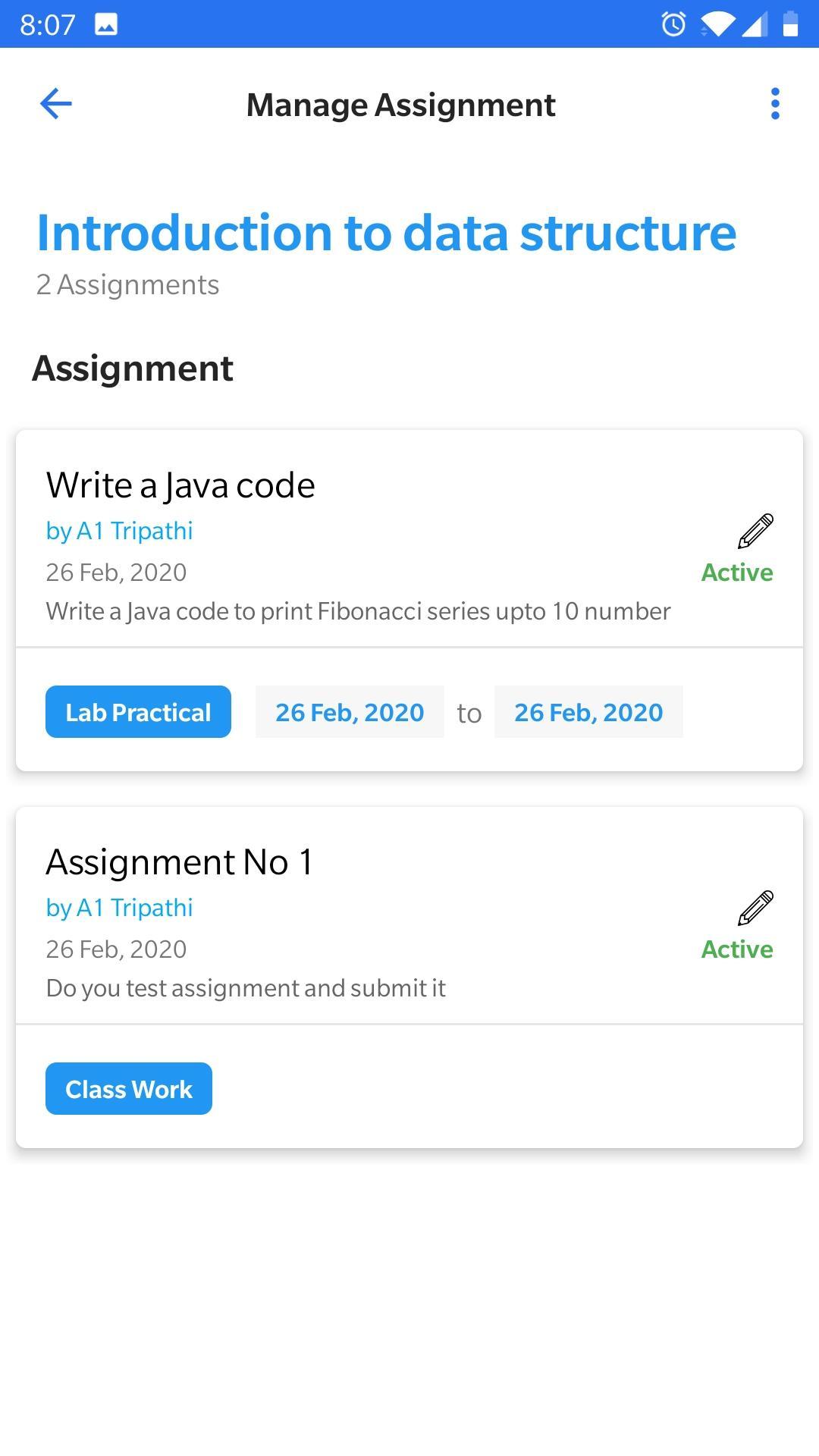The height and width of the screenshot is (1456, 819).
Task: Tap the Fibonacci series description text
Action: (x=358, y=611)
